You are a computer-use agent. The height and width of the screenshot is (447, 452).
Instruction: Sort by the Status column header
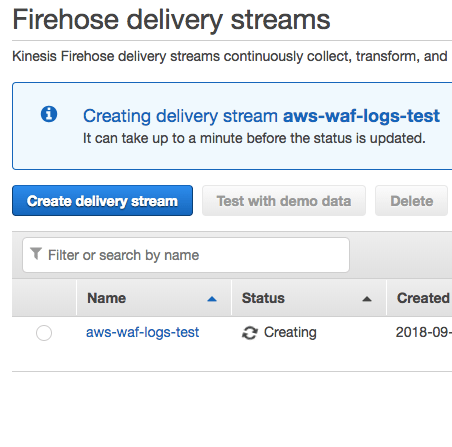pos(309,298)
